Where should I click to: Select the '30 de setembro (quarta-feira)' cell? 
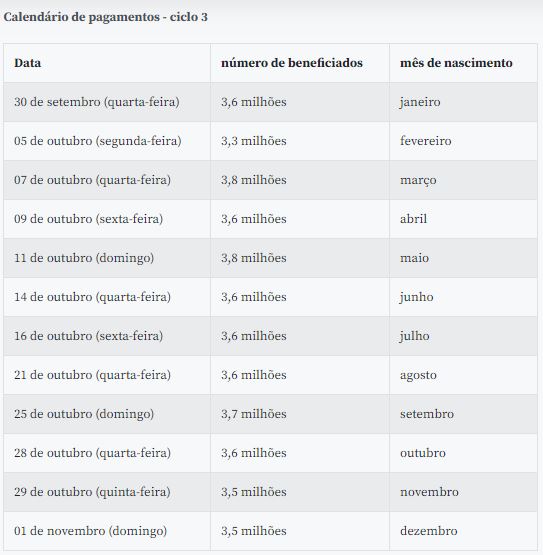coord(107,102)
